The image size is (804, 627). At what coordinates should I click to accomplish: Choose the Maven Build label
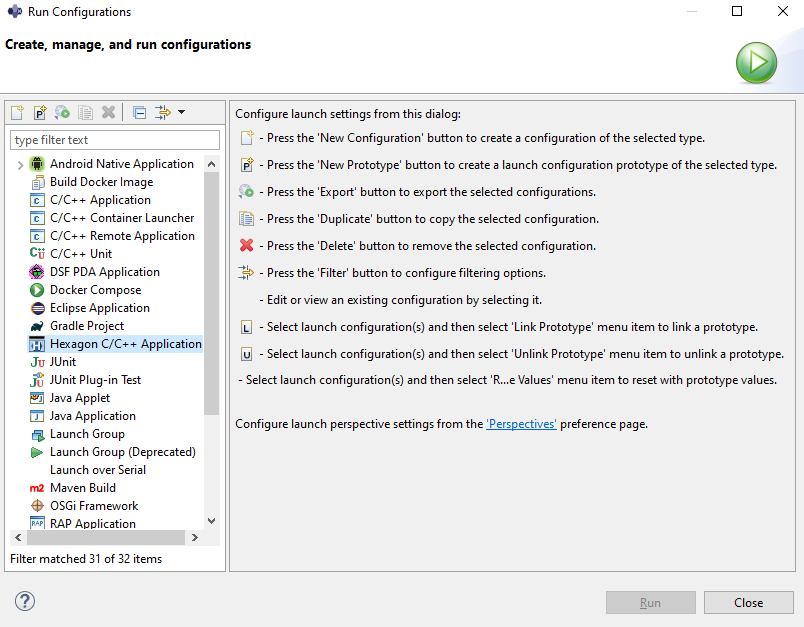coord(83,488)
